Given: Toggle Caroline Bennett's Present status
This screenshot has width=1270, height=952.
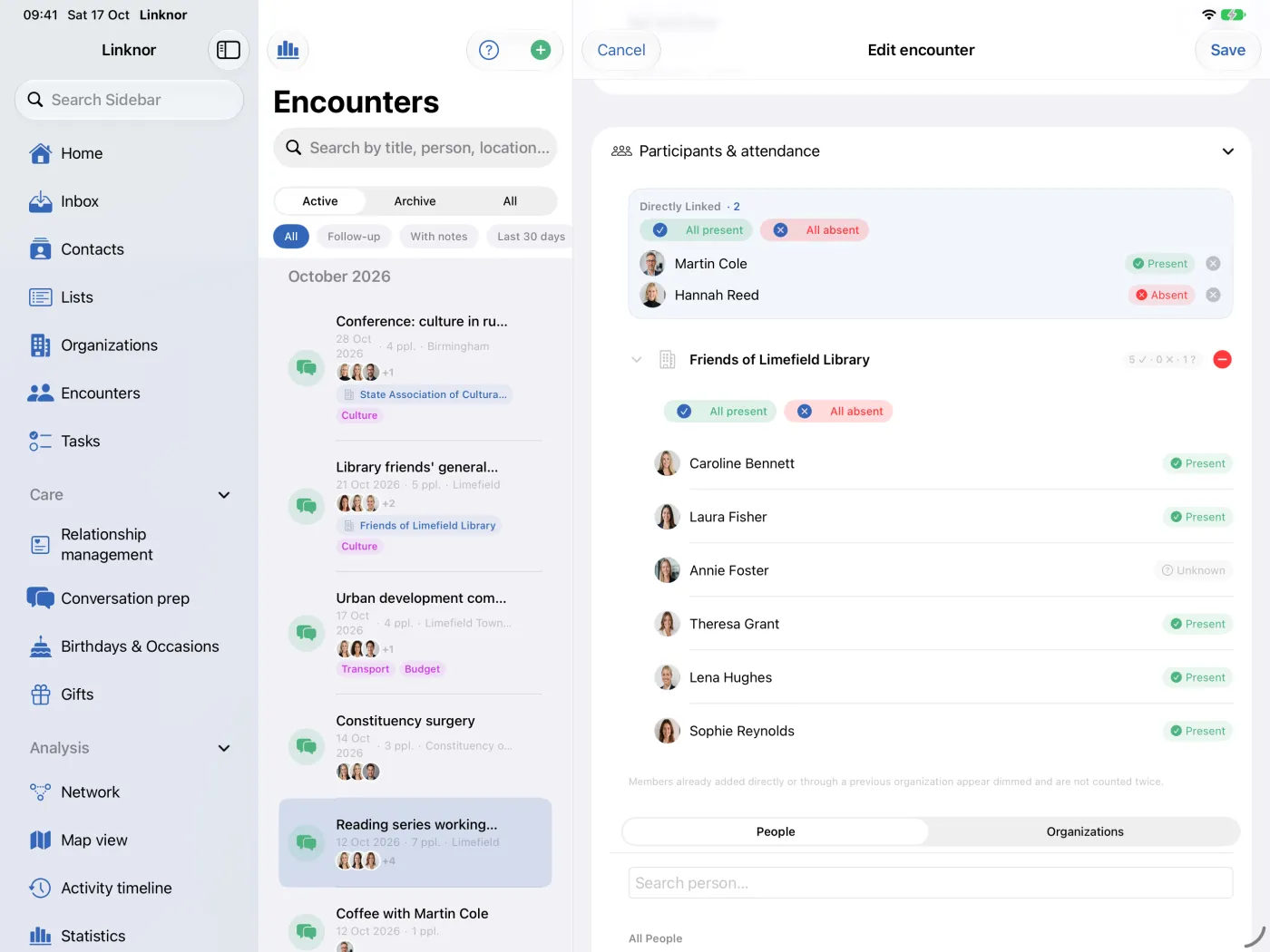Looking at the screenshot, I should pos(1197,463).
